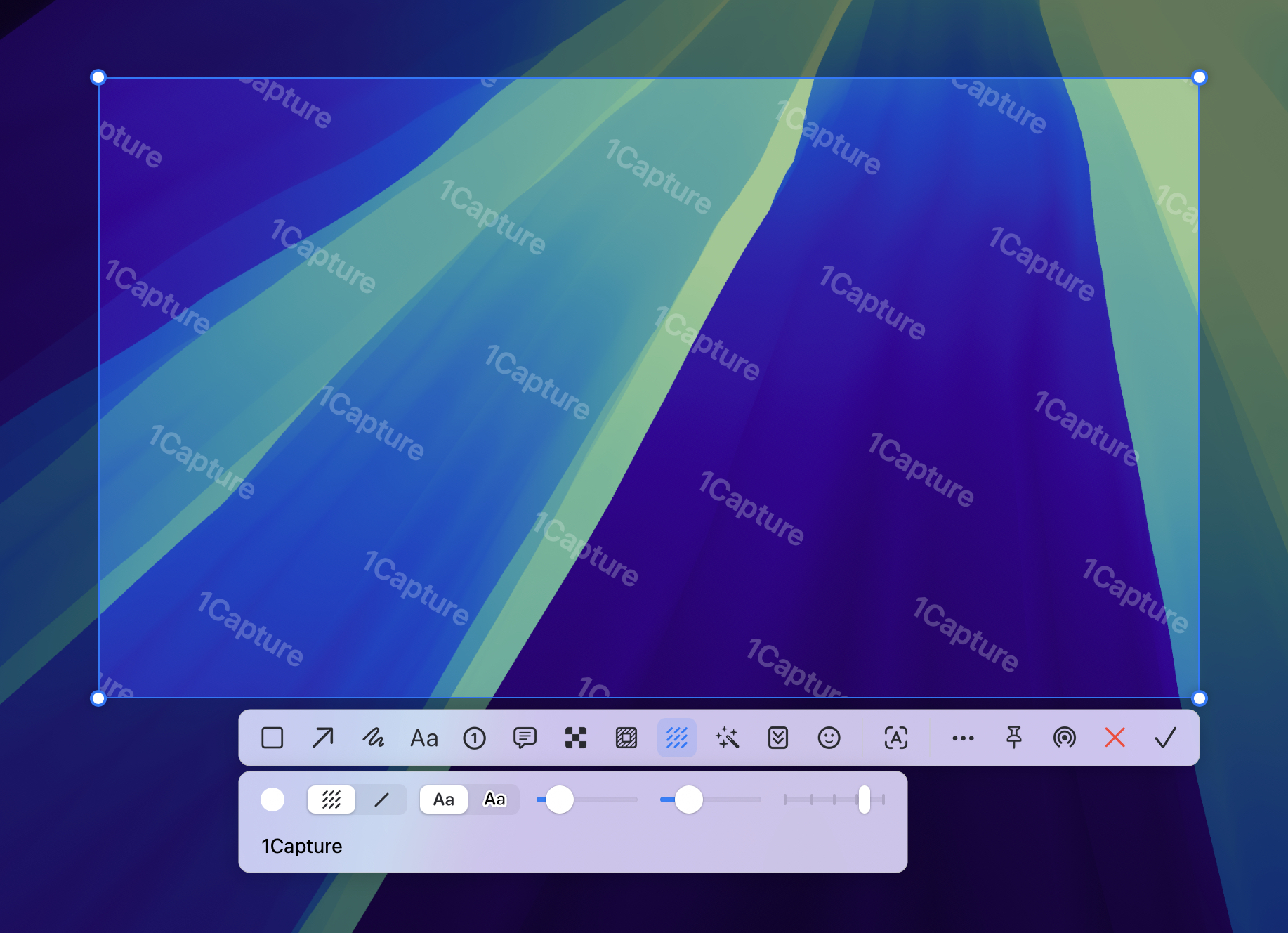Select the speech bubble comment tool
The width and height of the screenshot is (1288, 933).
click(x=525, y=738)
